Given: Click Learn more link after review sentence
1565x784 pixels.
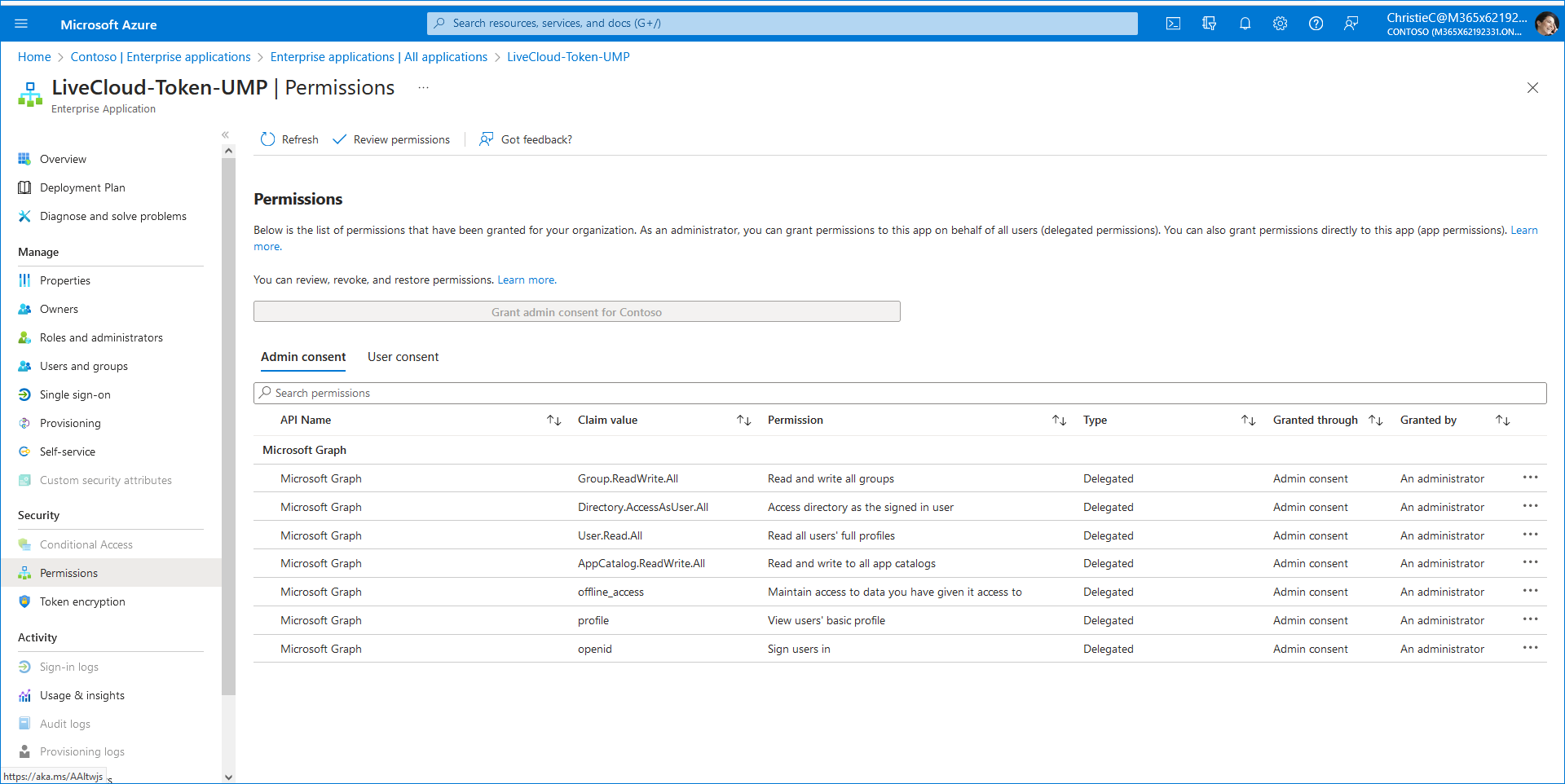Looking at the screenshot, I should tap(527, 280).
